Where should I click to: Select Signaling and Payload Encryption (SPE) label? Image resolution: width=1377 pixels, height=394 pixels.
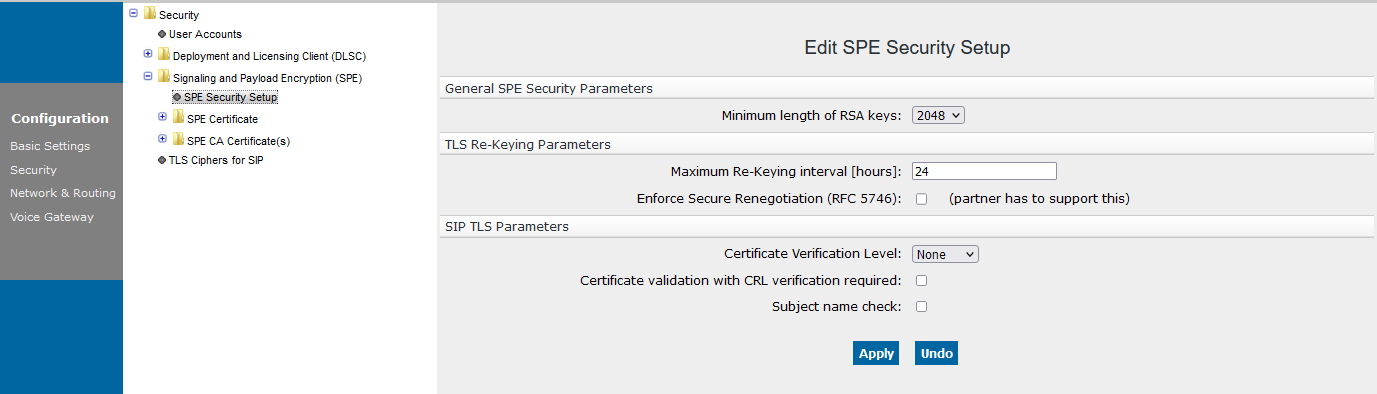coord(267,77)
